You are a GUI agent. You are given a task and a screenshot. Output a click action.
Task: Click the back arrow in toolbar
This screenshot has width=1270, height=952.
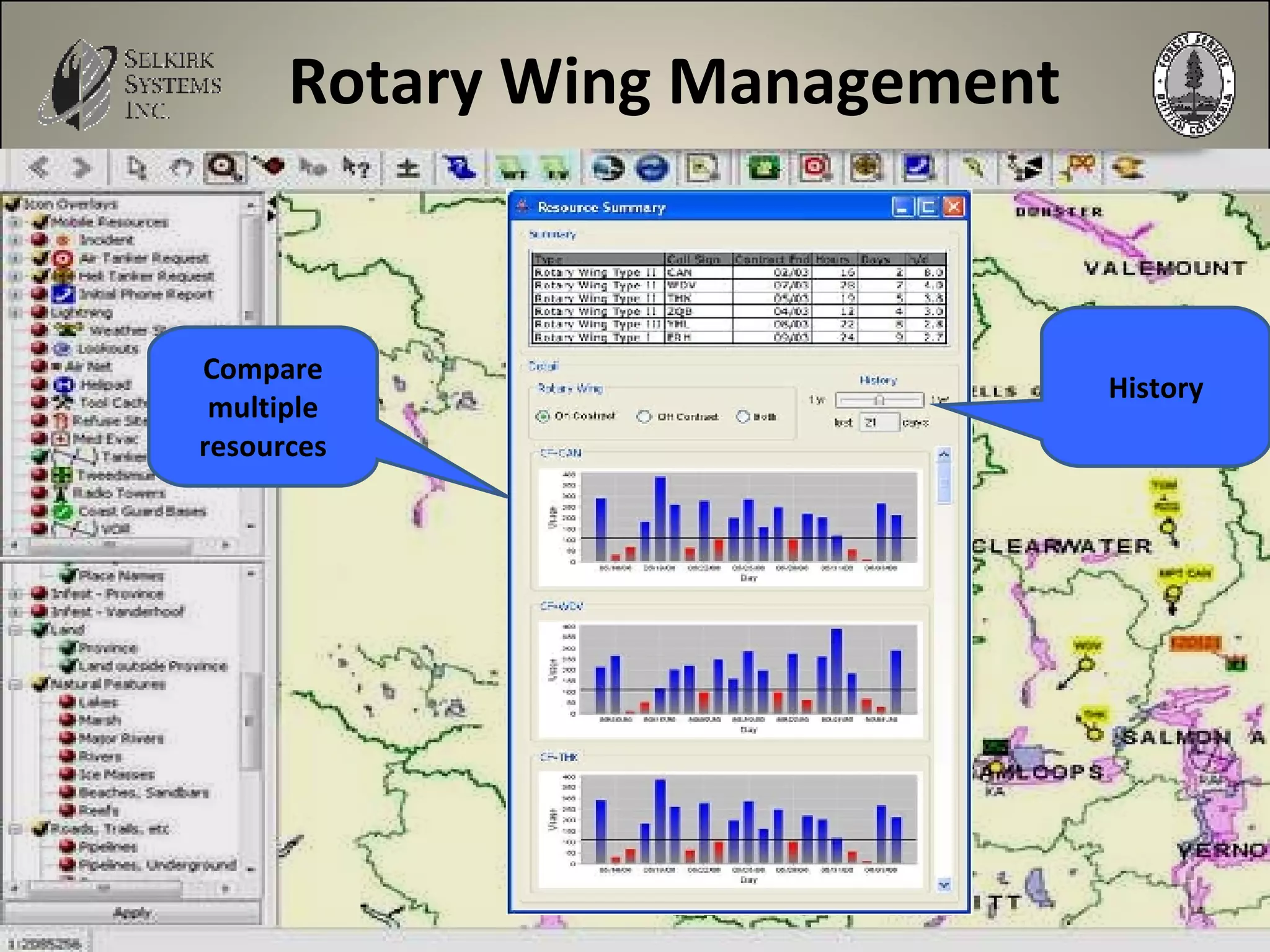pos(39,167)
